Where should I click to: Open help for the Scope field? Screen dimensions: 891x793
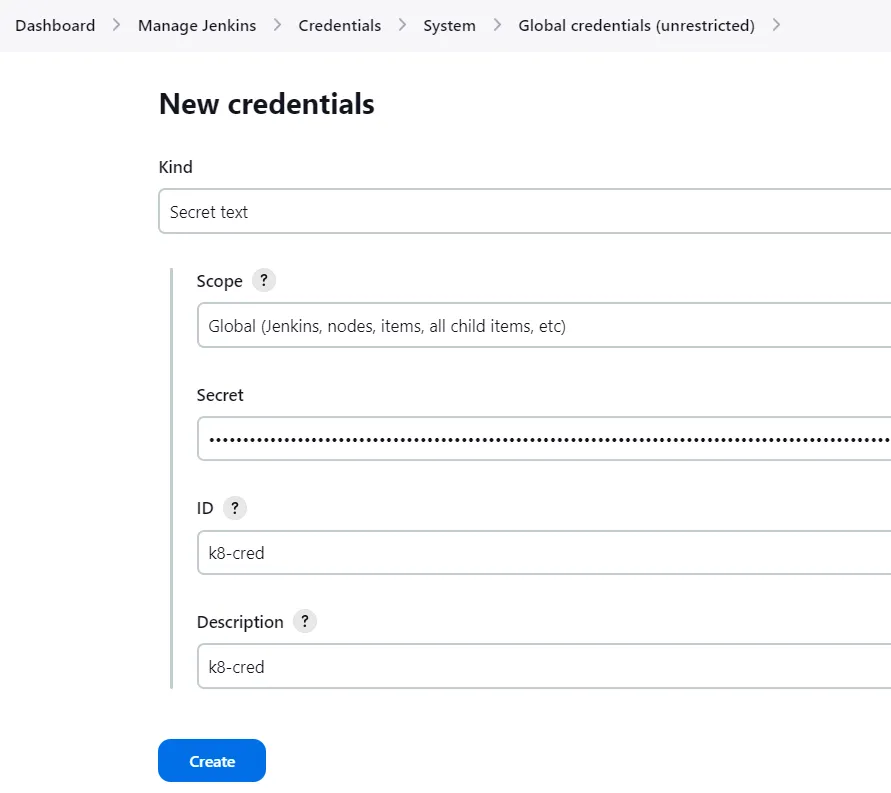[x=263, y=281]
